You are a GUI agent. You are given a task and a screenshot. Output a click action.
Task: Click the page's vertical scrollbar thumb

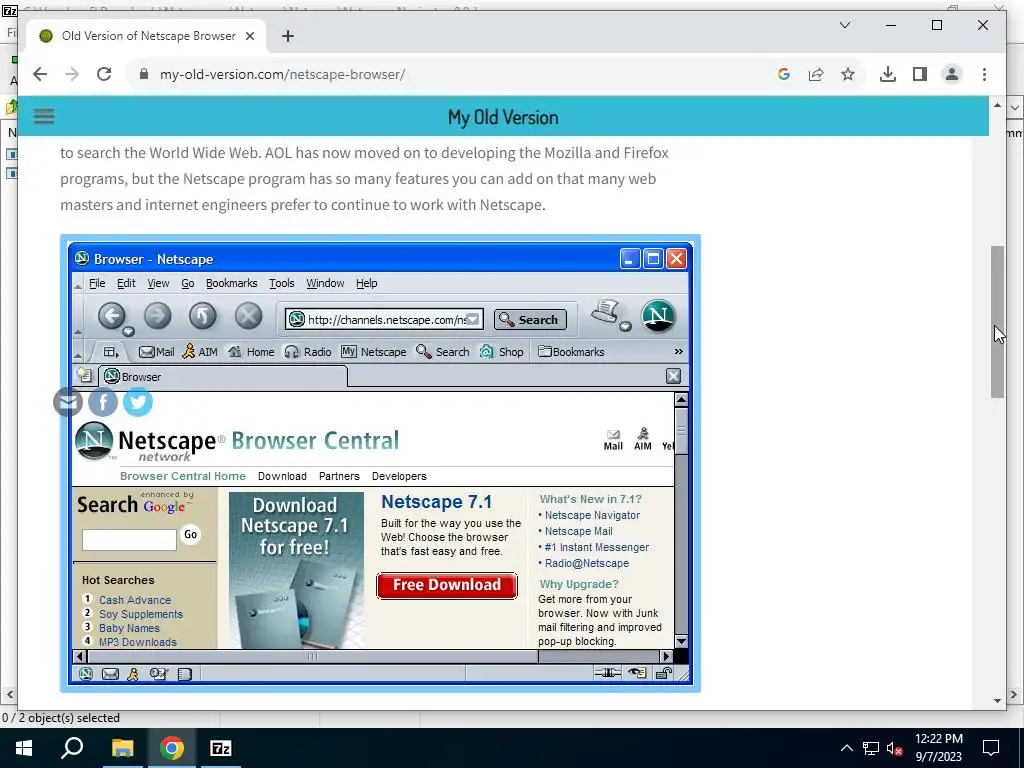point(997,322)
